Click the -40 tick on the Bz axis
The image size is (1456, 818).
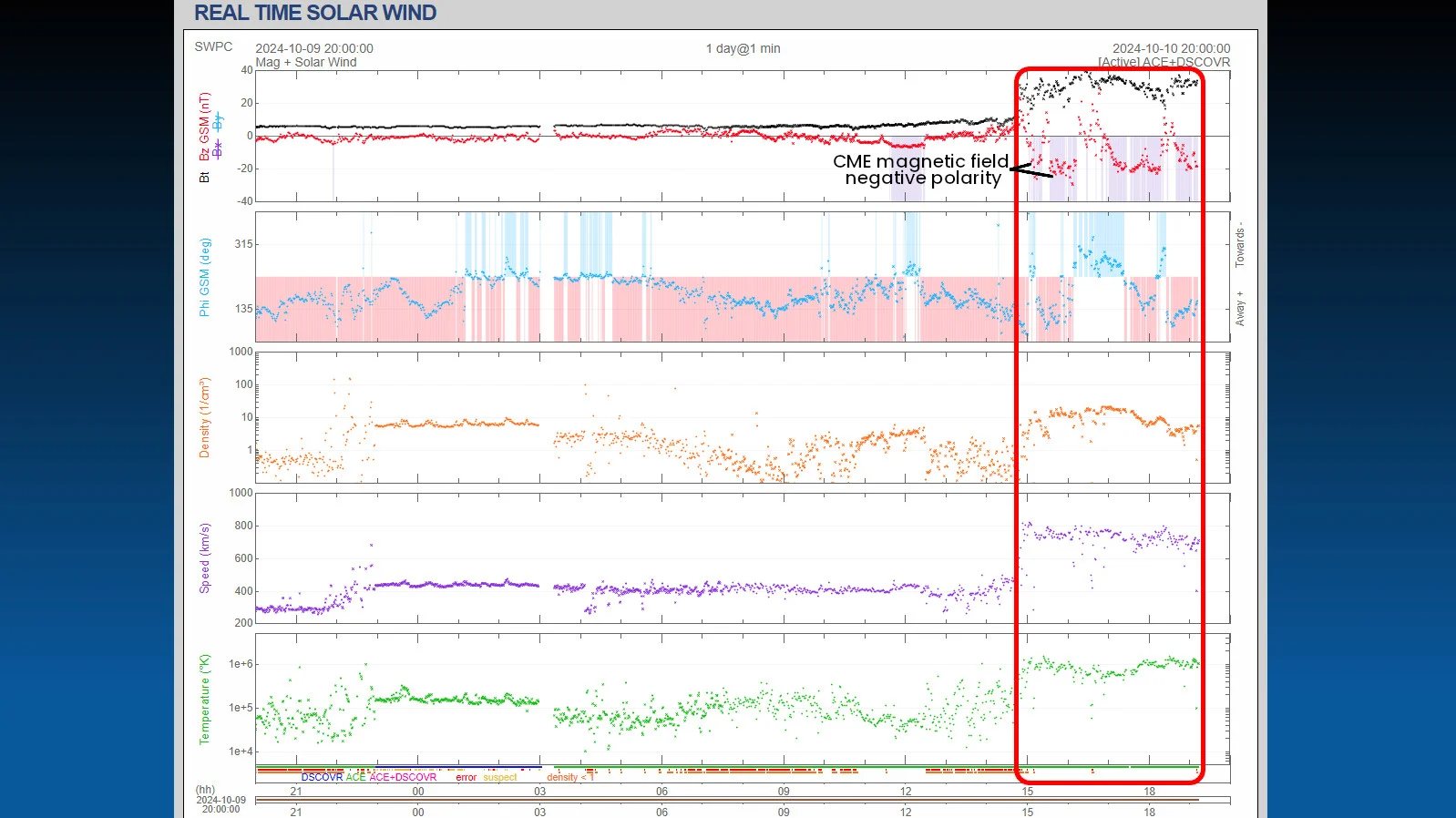coord(244,201)
